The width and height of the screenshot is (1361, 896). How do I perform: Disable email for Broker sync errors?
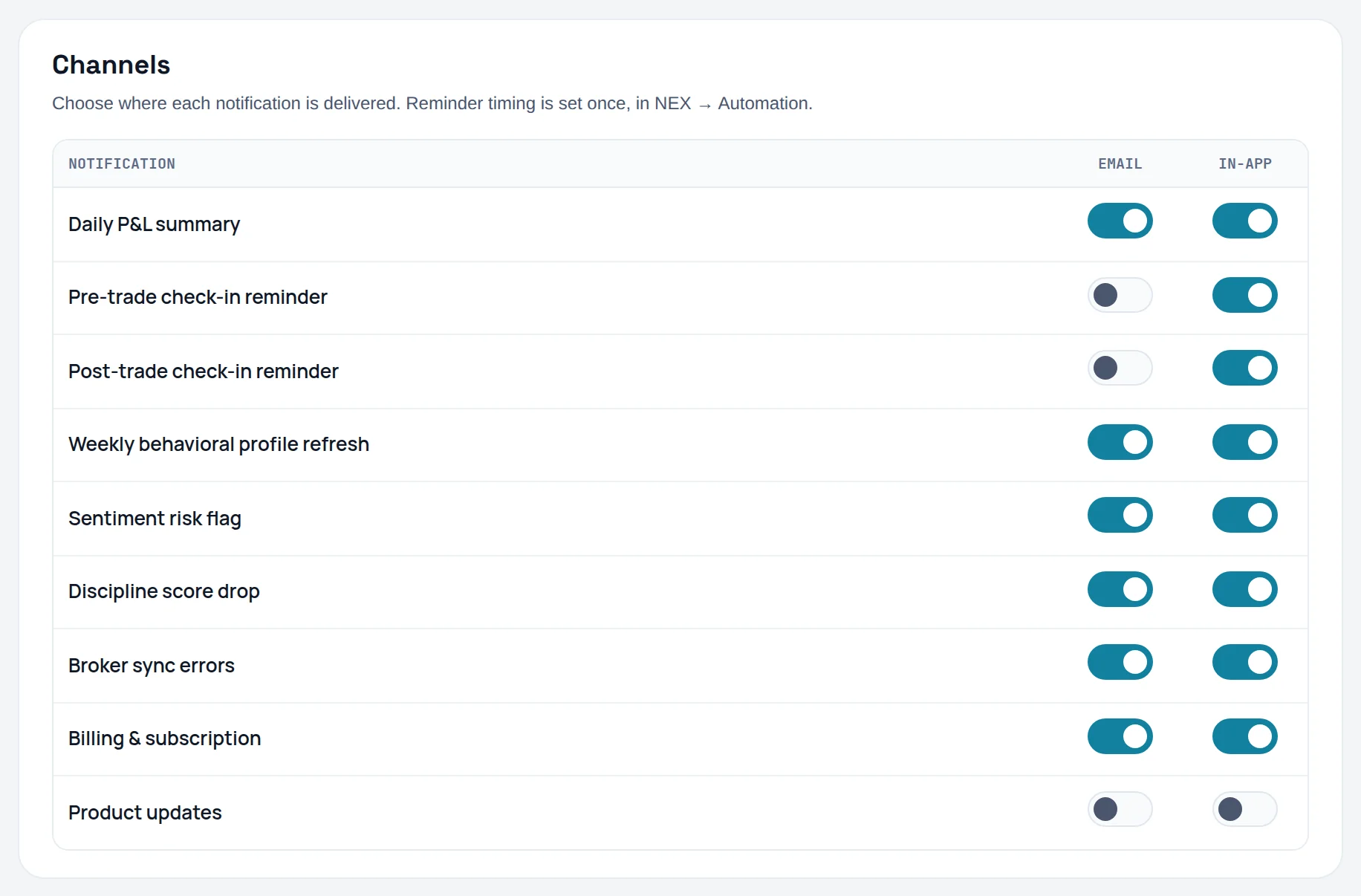click(1120, 662)
